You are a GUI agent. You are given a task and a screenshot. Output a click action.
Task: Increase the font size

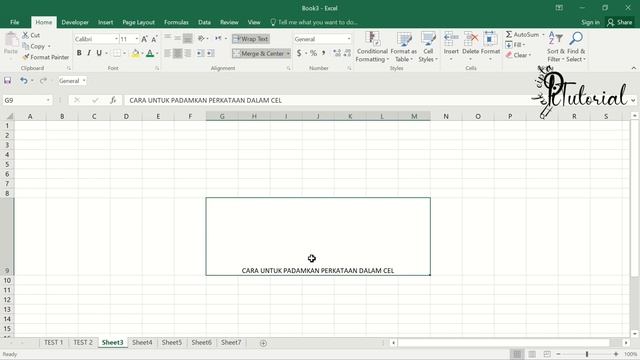point(144,39)
